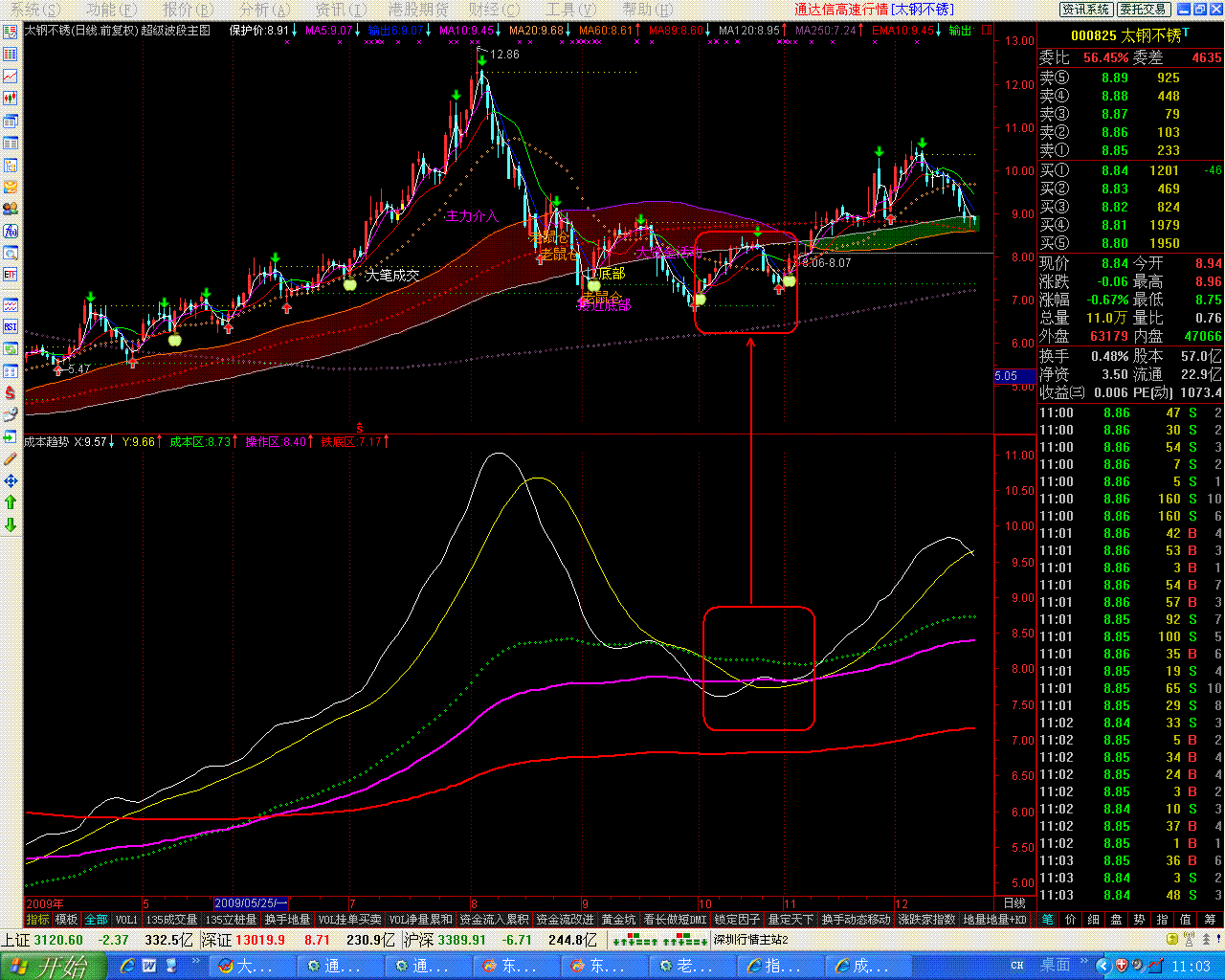The image size is (1225, 980).
Task: Select the 135成交量 indicator tab
Action: tap(171, 920)
